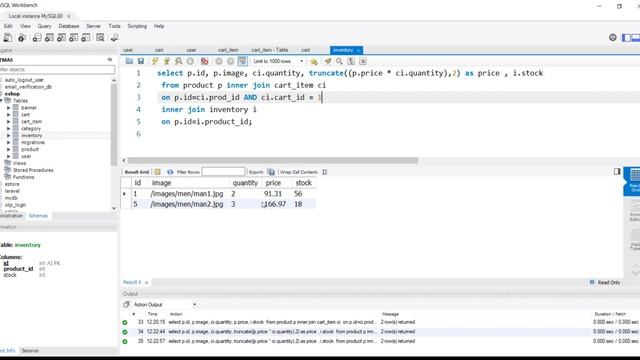This screenshot has width=640, height=360.
Task: Save the script with the floppy disk icon
Action: tap(141, 61)
